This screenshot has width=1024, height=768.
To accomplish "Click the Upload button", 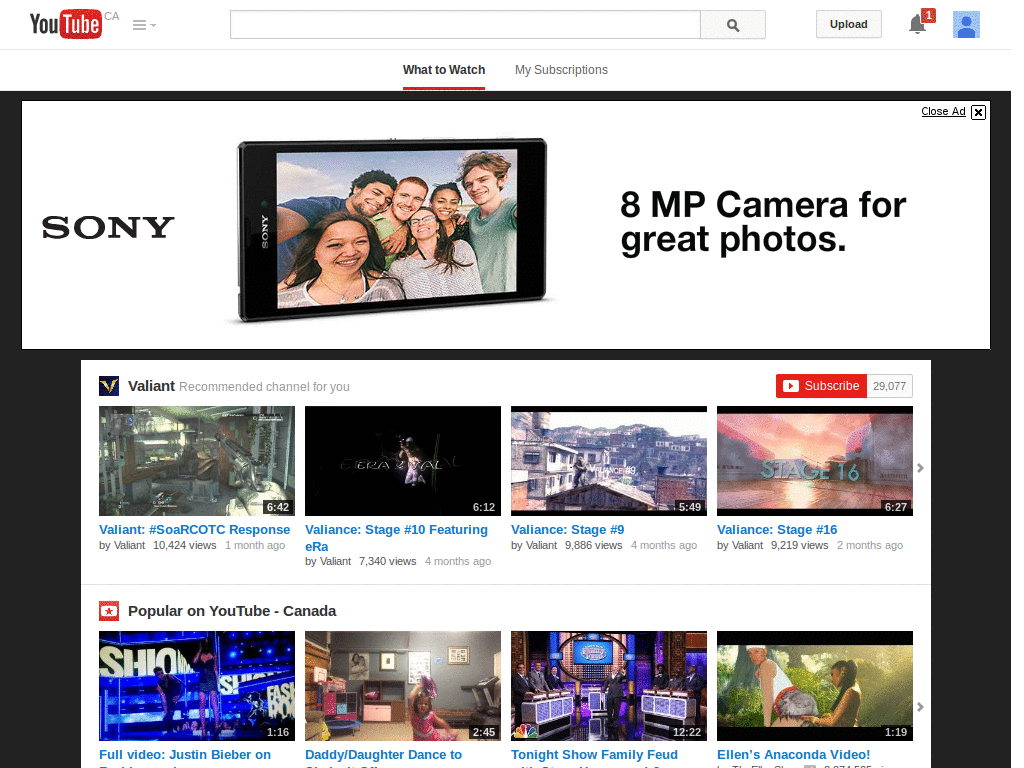I will tap(848, 24).
